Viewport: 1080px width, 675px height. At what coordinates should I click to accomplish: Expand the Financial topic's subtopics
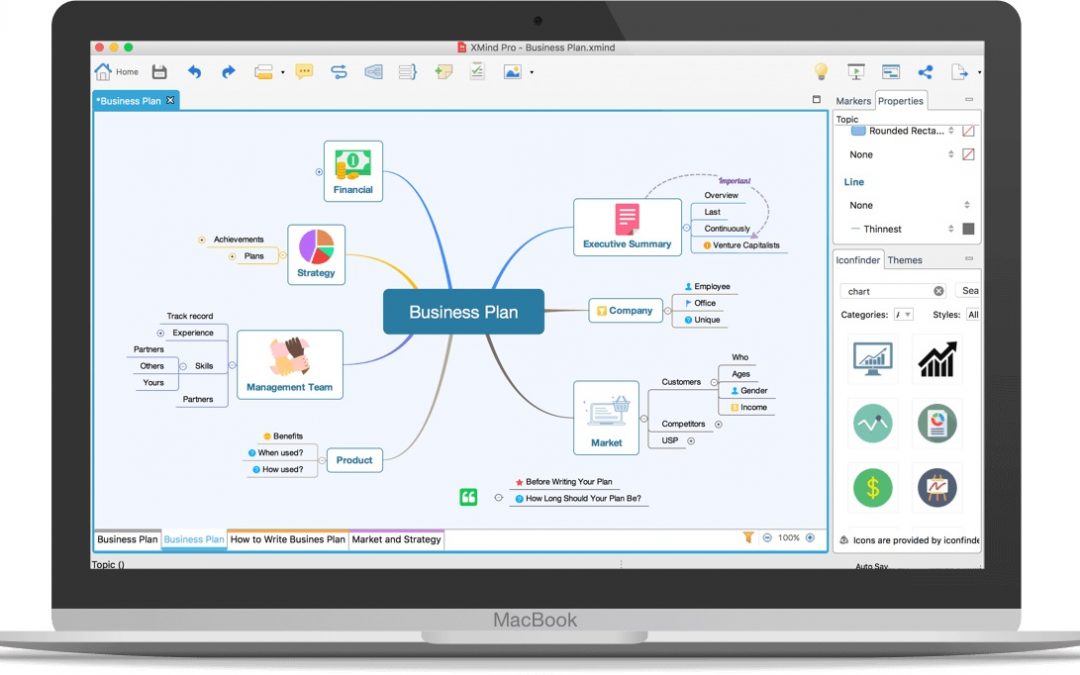click(x=319, y=172)
